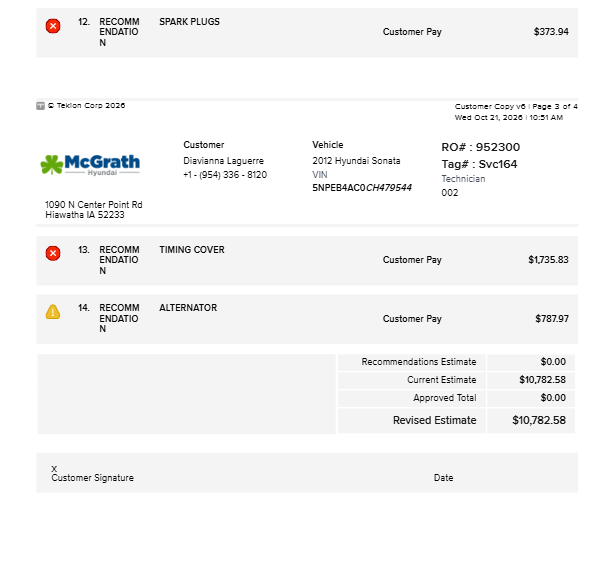Click the yellow warning icon for Alternator
Viewport: 594px width, 564px height.
[53, 312]
